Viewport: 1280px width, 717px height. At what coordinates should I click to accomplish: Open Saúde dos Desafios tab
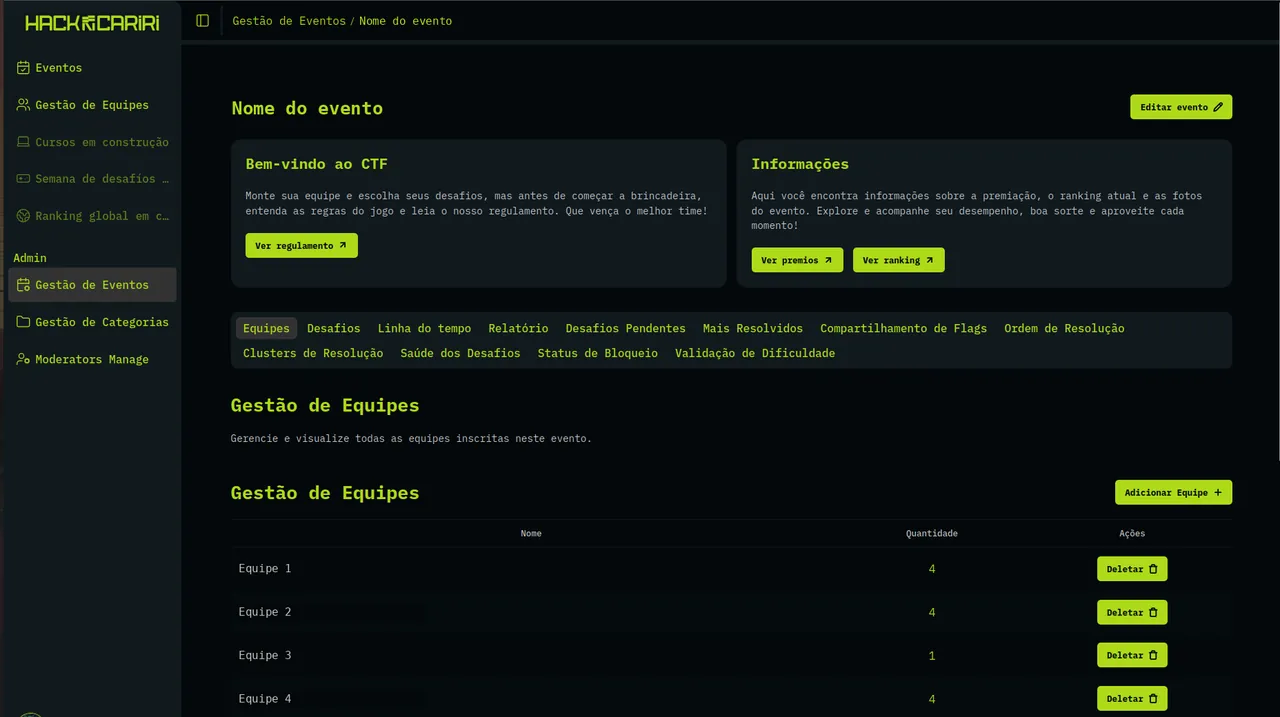[460, 353]
